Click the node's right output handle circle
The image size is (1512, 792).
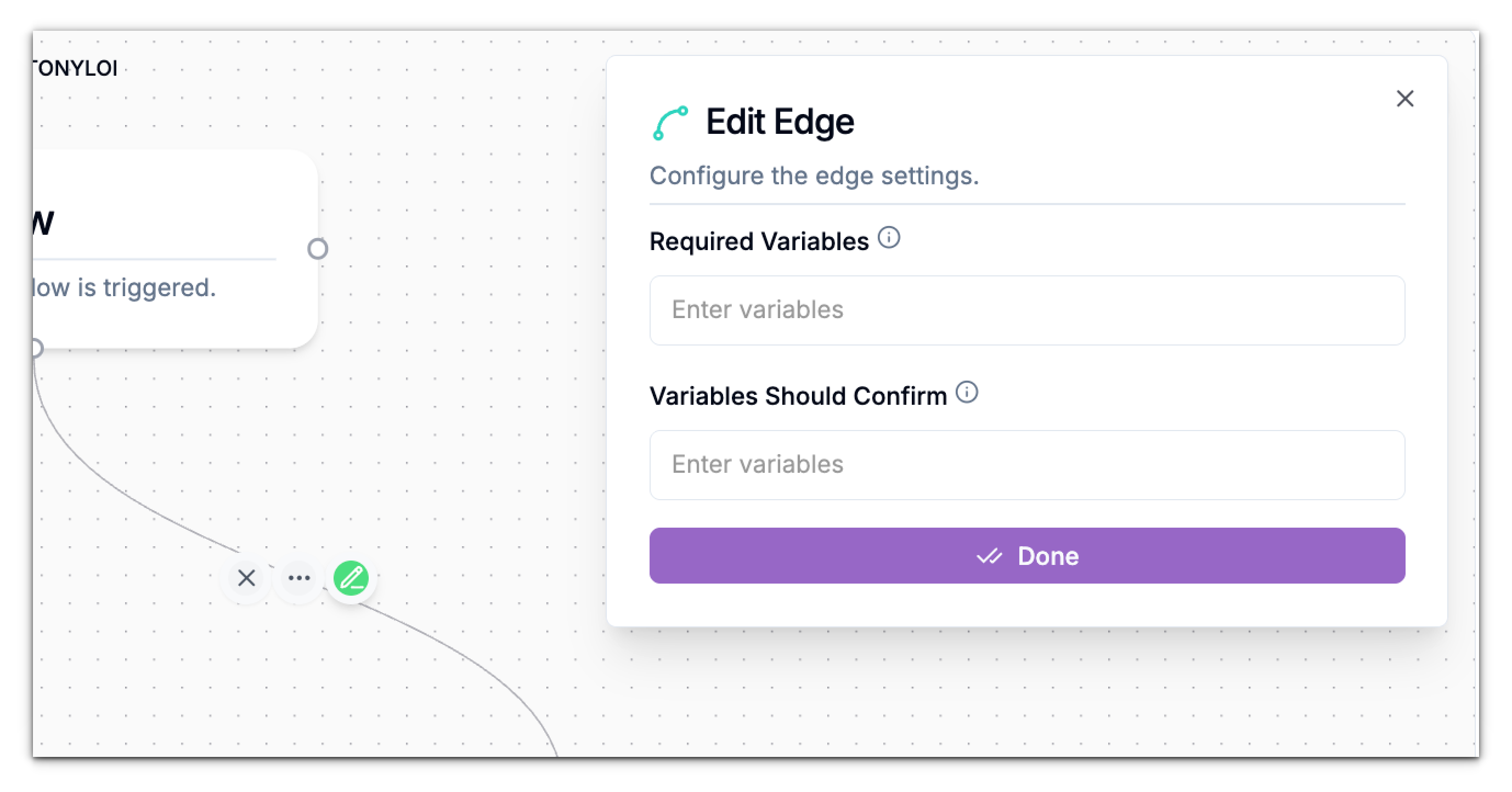[x=319, y=250]
